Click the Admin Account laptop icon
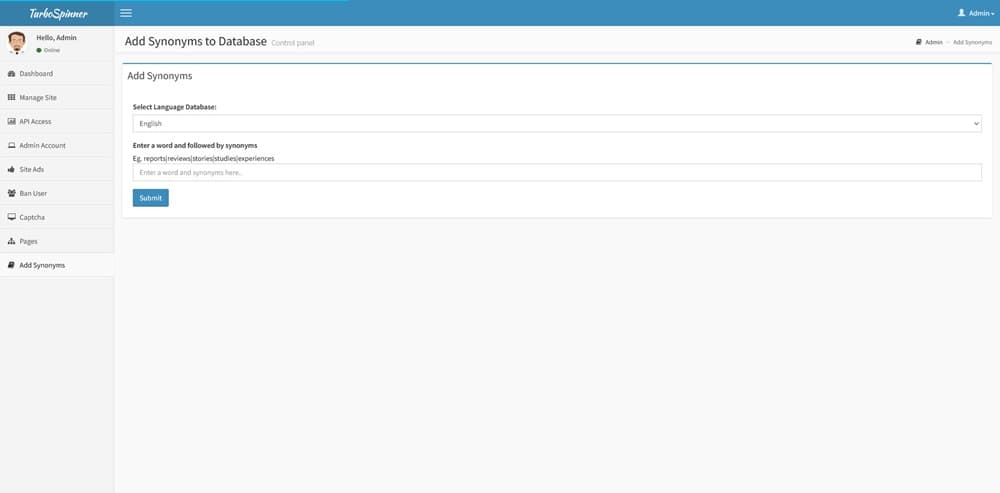The height and width of the screenshot is (493, 1000). tap(11, 146)
